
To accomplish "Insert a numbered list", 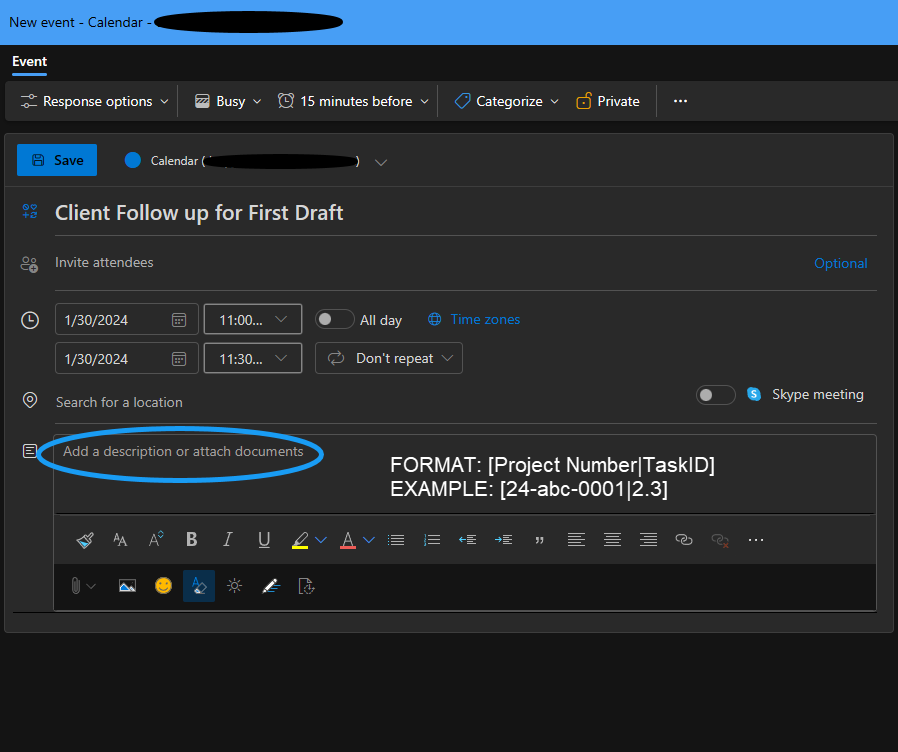I will 432,540.
